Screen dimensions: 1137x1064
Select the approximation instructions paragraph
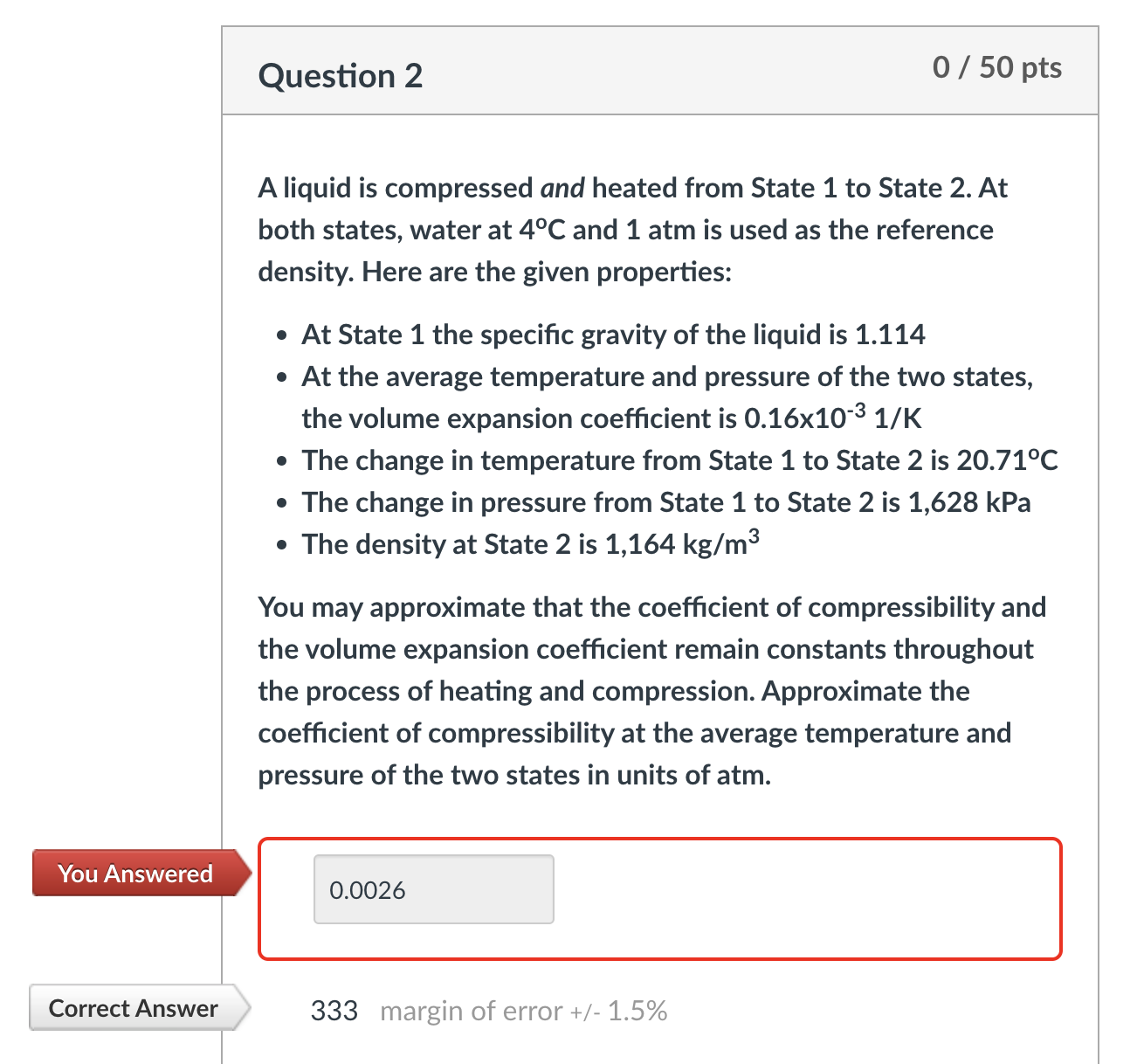651,690
